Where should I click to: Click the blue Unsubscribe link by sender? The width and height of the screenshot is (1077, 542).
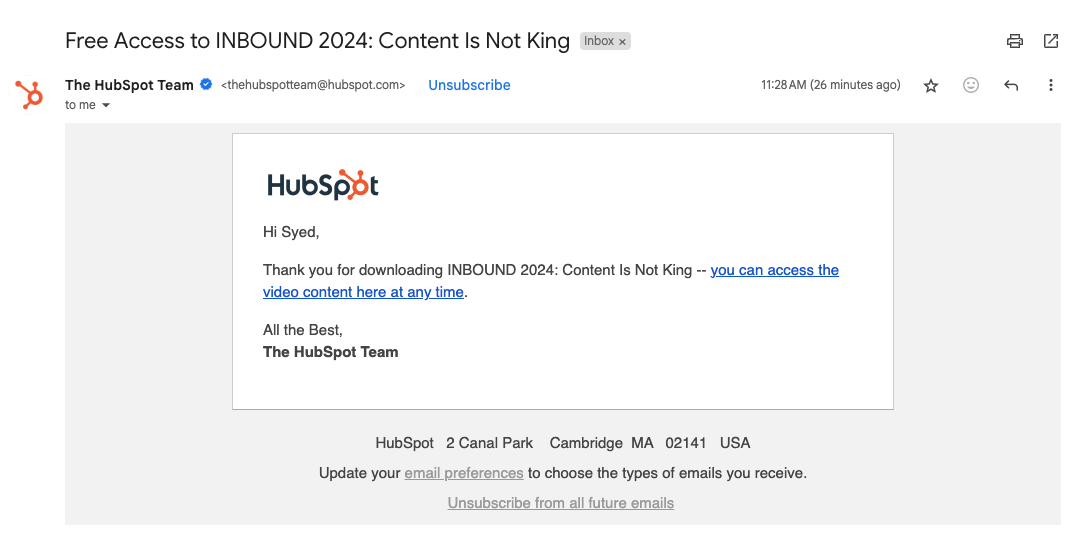469,85
